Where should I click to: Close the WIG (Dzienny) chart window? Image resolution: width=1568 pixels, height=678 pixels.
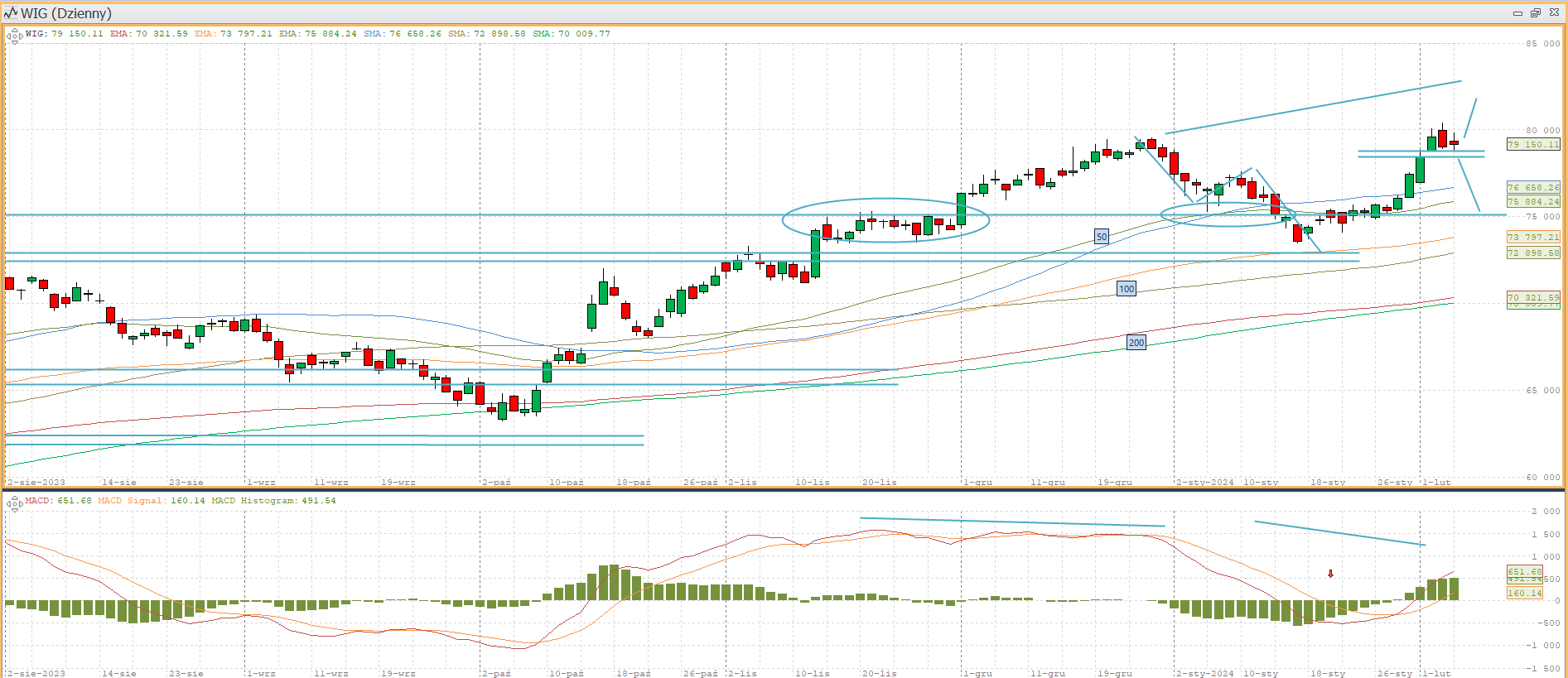[x=1553, y=13]
